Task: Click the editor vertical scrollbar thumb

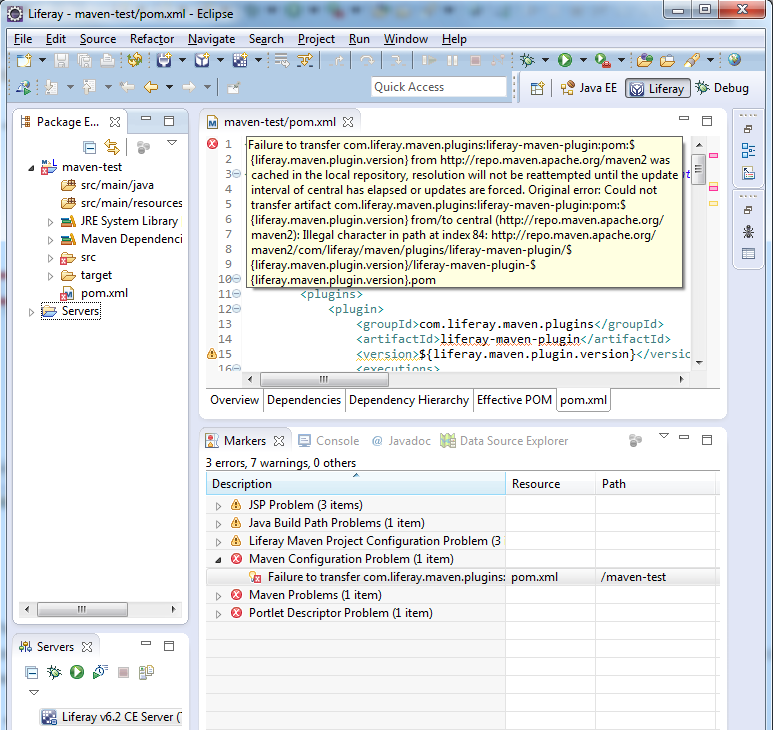Action: pos(698,169)
